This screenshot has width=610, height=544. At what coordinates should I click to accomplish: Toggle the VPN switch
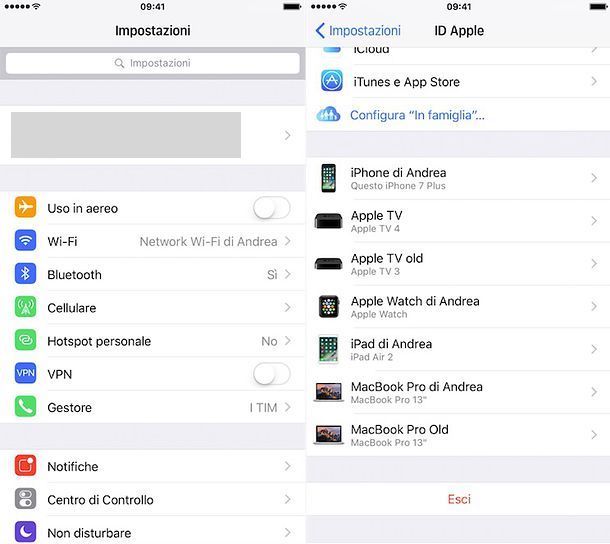(x=272, y=374)
